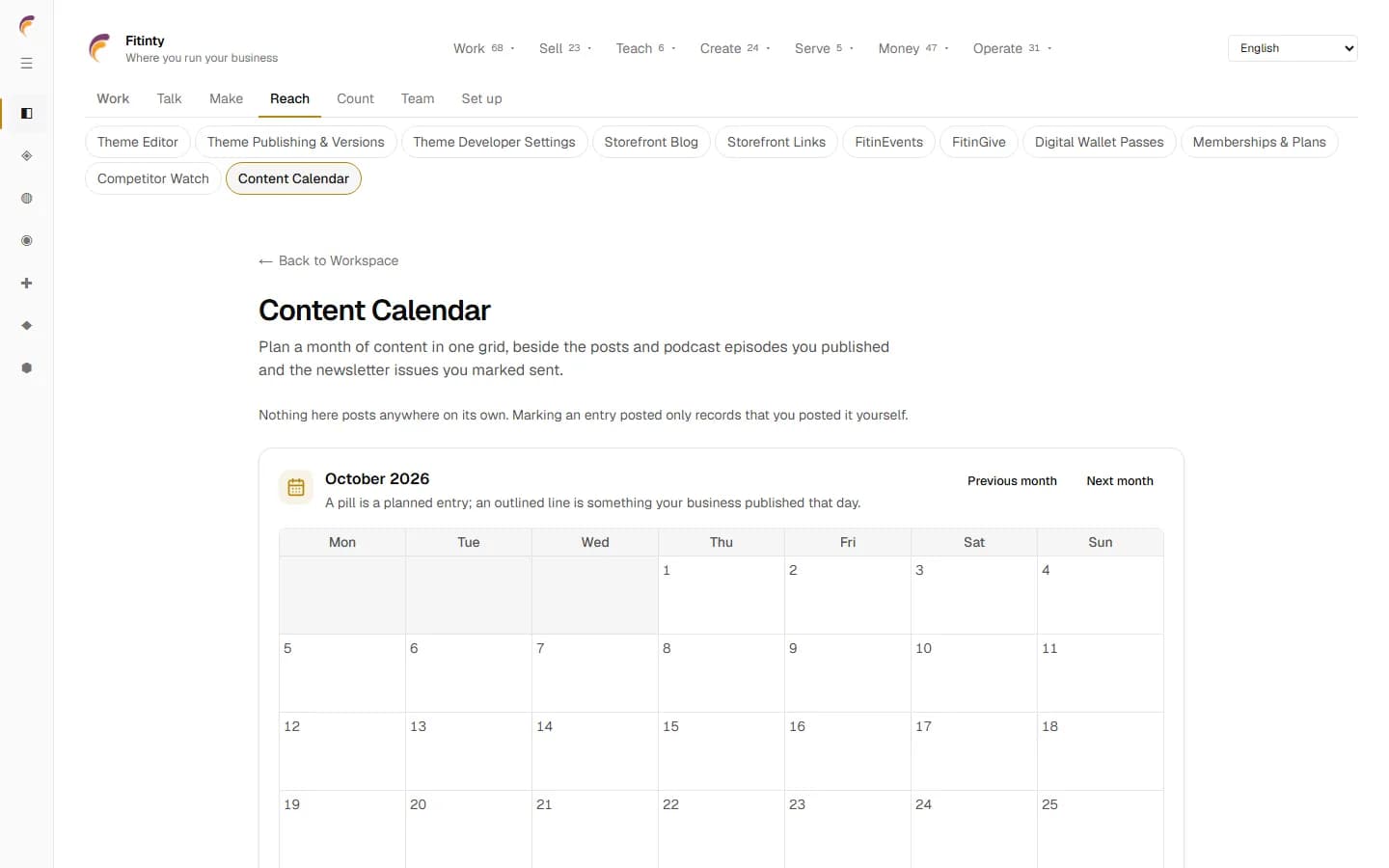Open Competitor Watch
Viewport: 1389px width, 868px height.
pos(153,178)
